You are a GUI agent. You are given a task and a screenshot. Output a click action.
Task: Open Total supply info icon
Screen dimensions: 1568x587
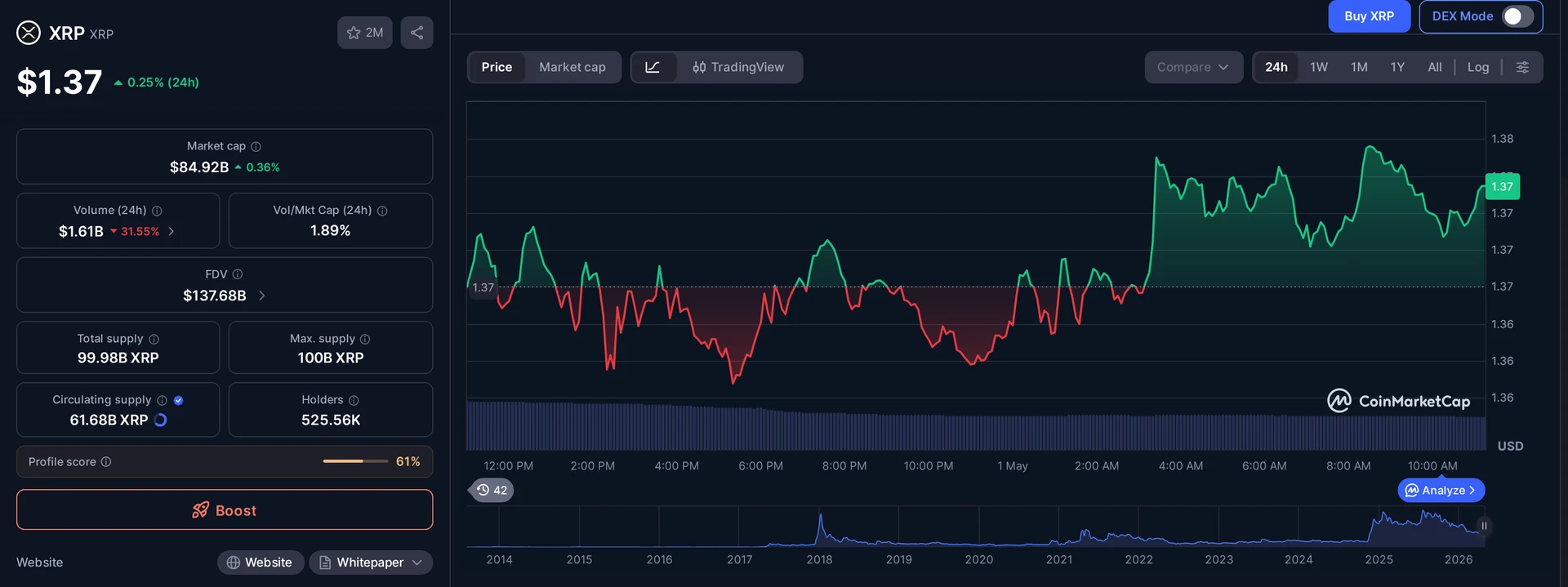click(154, 339)
